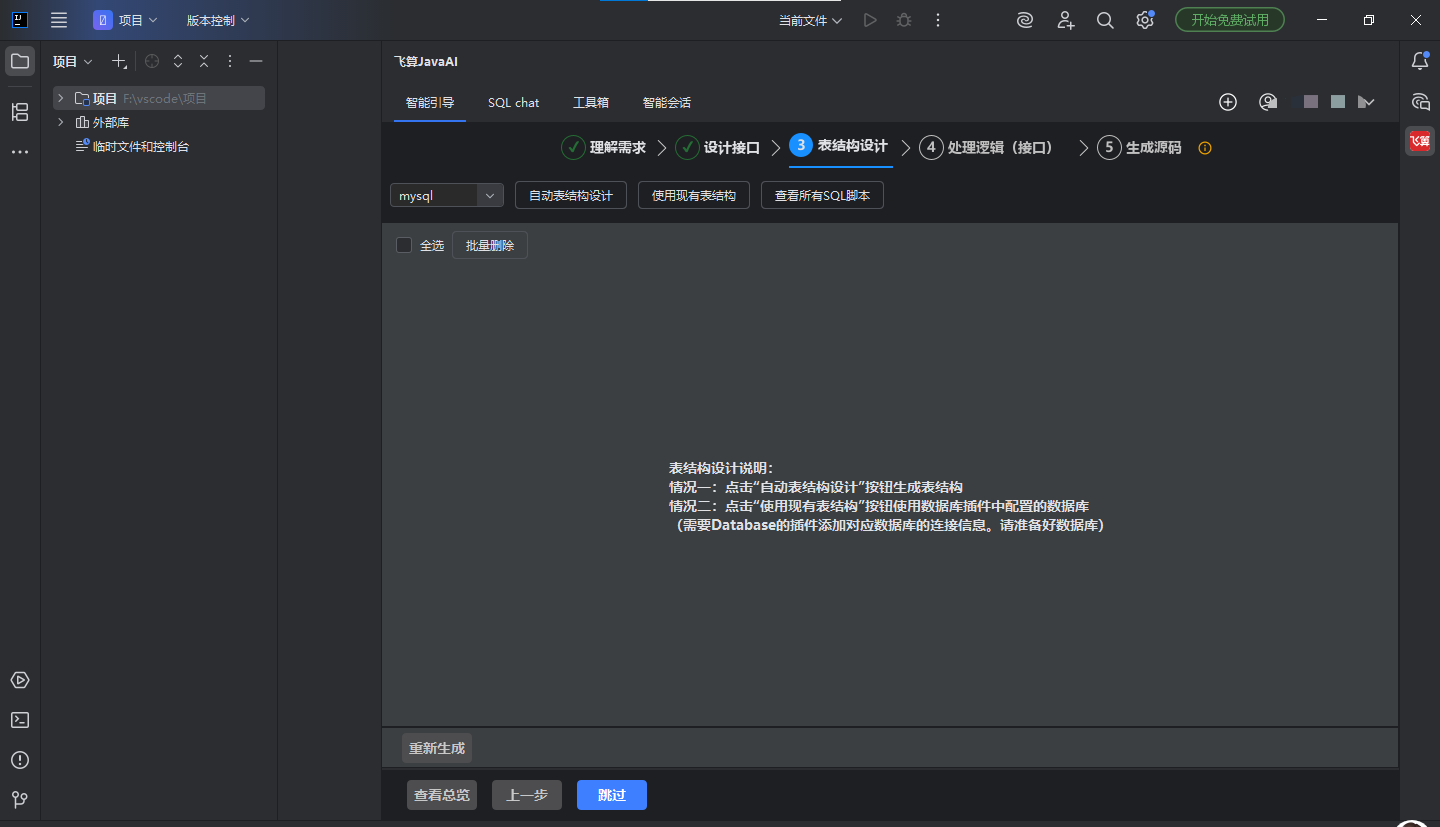The height and width of the screenshot is (827, 1440).
Task: Open the main hamburger menu
Action: click(59, 20)
